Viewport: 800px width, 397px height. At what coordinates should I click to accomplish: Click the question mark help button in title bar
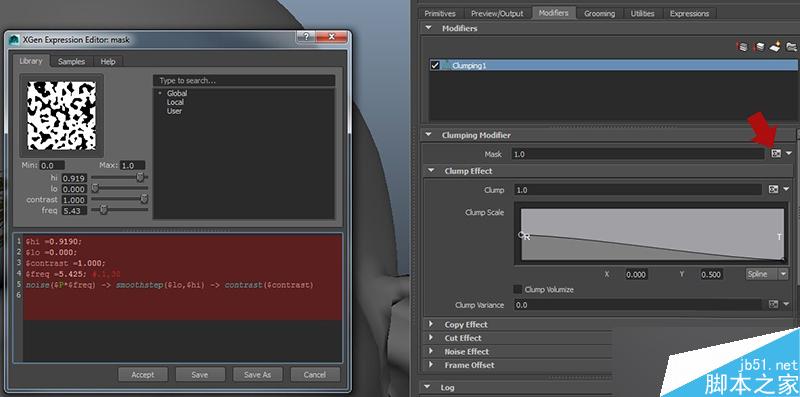click(306, 37)
